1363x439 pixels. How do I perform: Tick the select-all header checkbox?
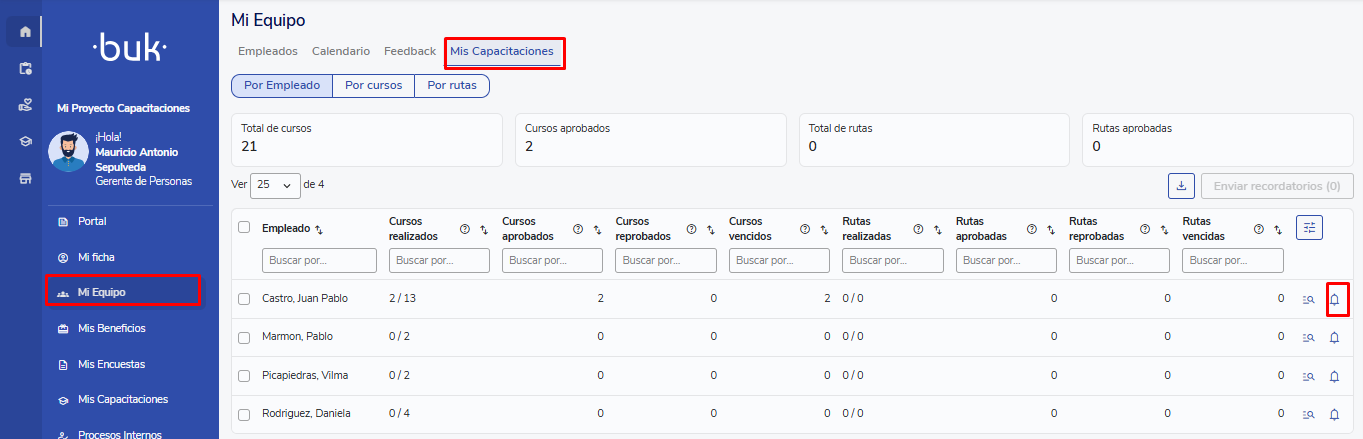(x=244, y=227)
